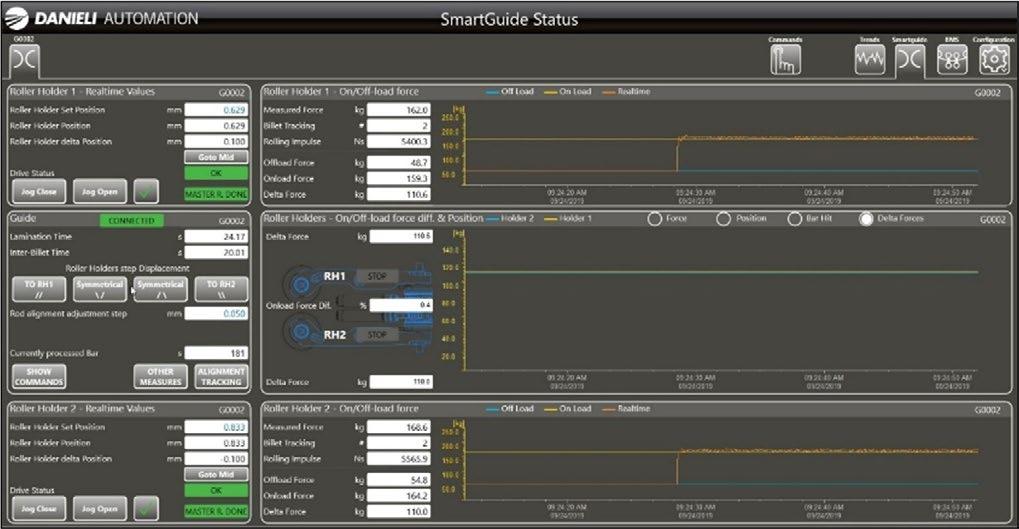Image resolution: width=1019 pixels, height=529 pixels.
Task: Click the OK drive status in Roller Holder 1
Action: (216, 173)
